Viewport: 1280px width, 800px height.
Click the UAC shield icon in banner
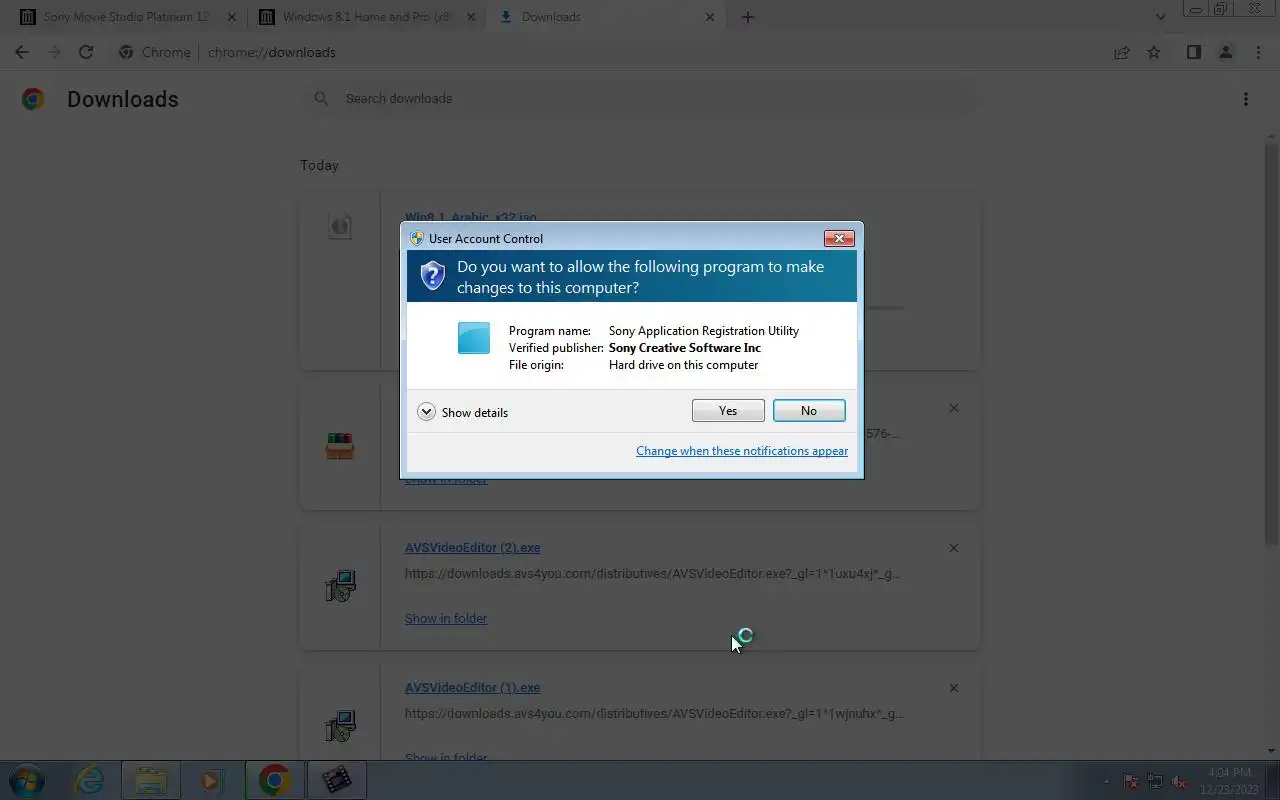[x=432, y=275]
